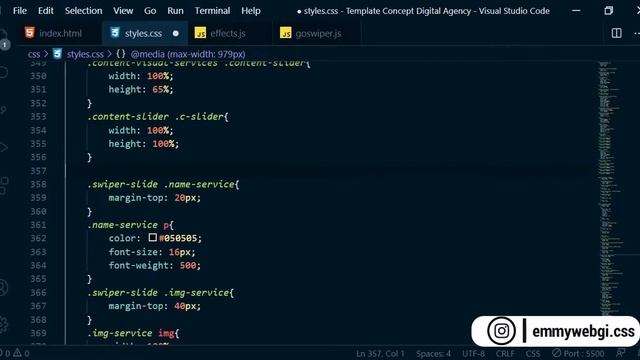This screenshot has height=360, width=640.
Task: Click line number 362 in the gutter
Action: click(x=38, y=238)
